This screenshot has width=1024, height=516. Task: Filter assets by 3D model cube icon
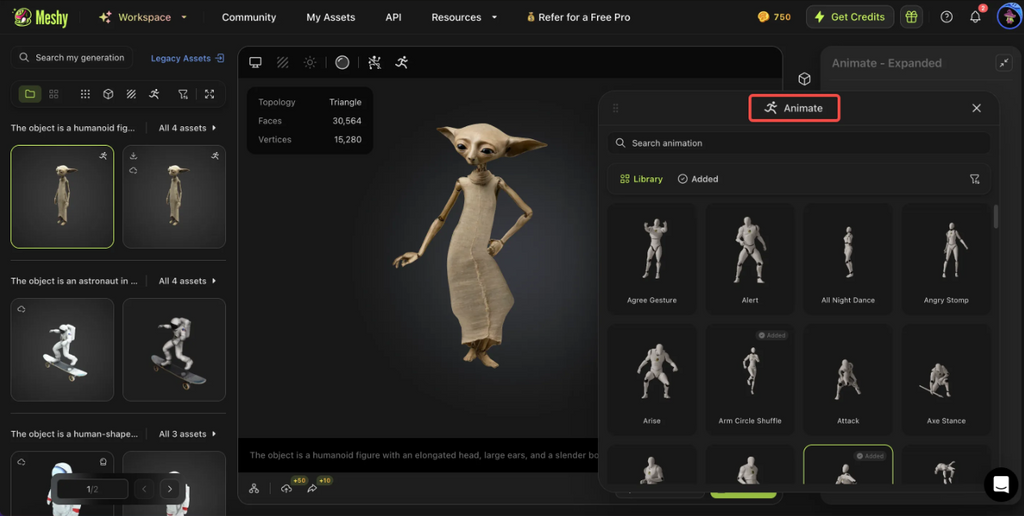coord(108,94)
